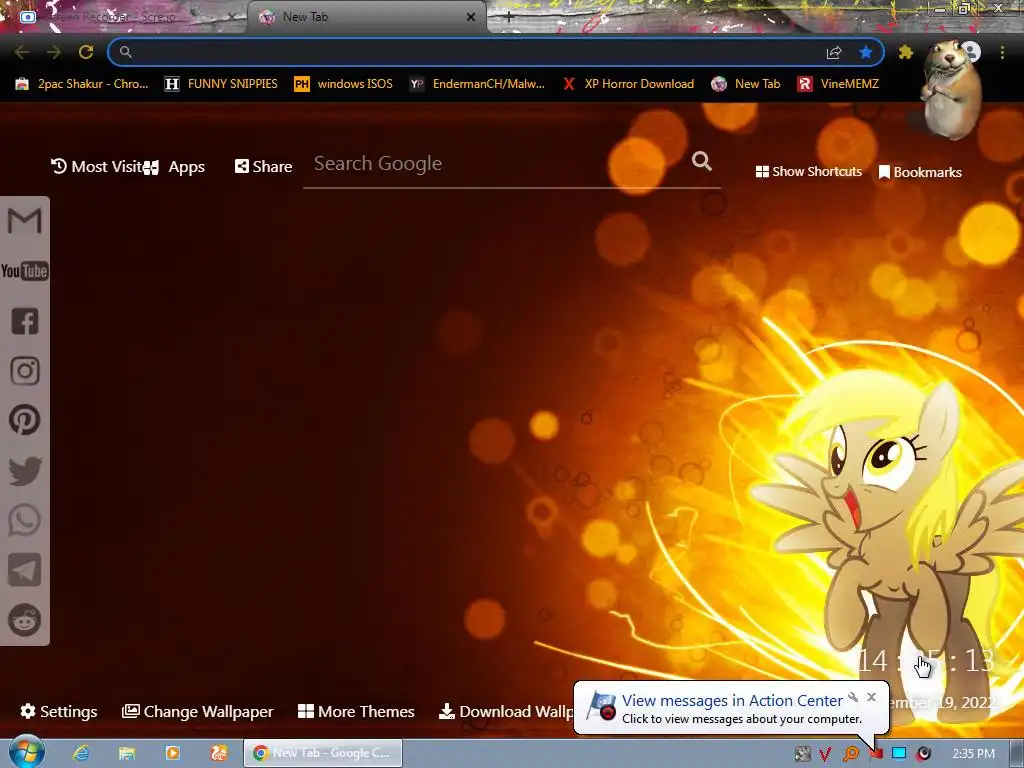
Task: Click the round black and red tray icon
Action: click(x=923, y=754)
